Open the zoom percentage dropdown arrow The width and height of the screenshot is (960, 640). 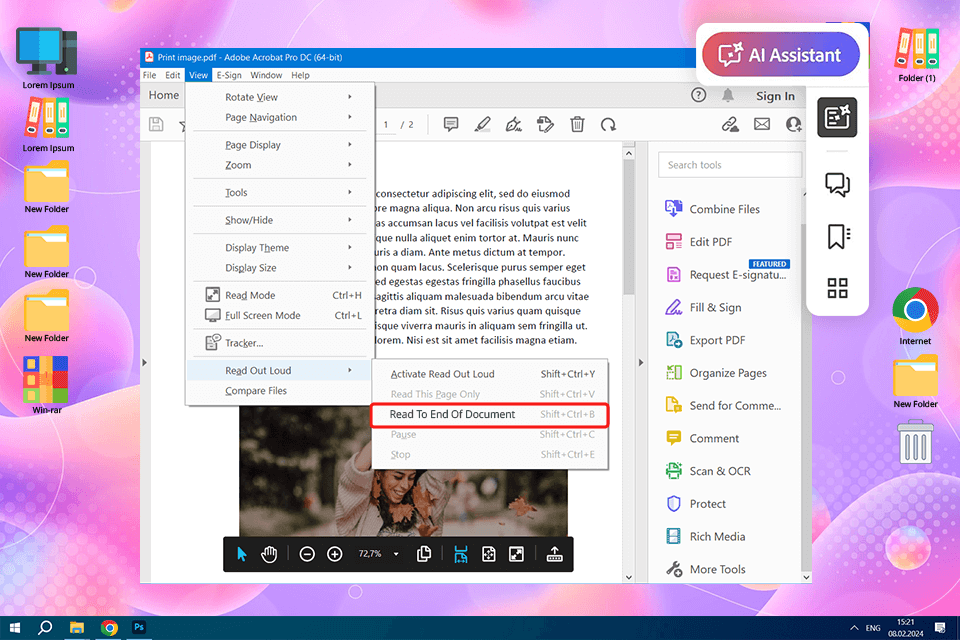396,554
